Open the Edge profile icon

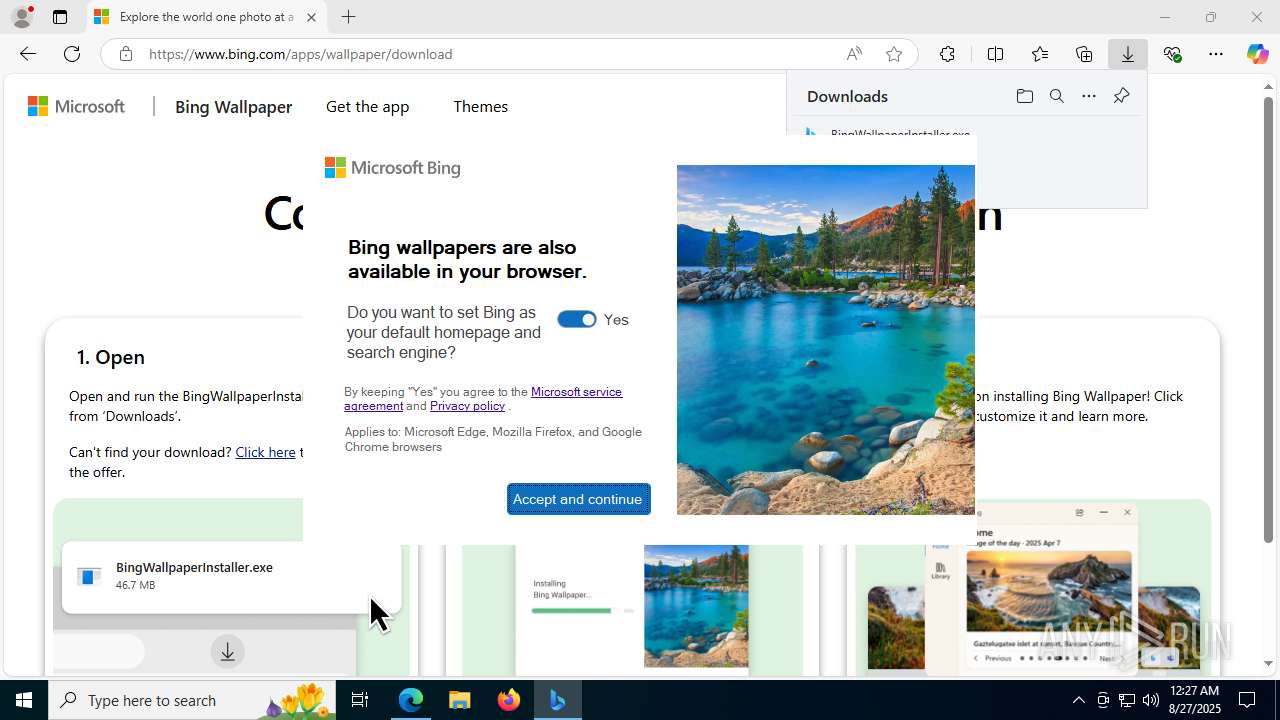(x=22, y=17)
